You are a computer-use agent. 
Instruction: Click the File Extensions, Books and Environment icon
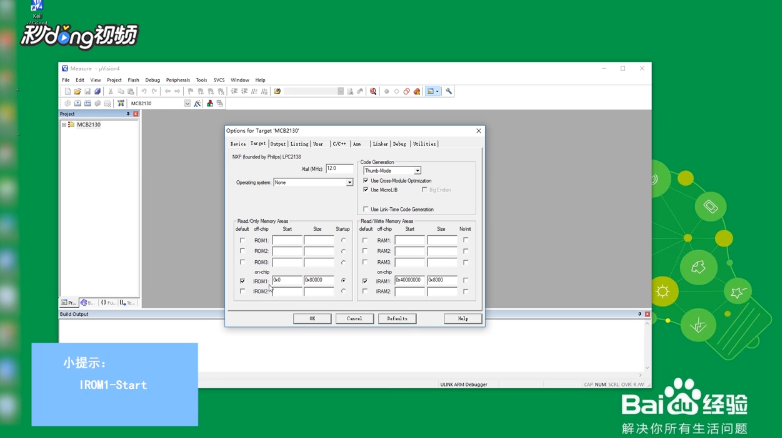point(210,103)
